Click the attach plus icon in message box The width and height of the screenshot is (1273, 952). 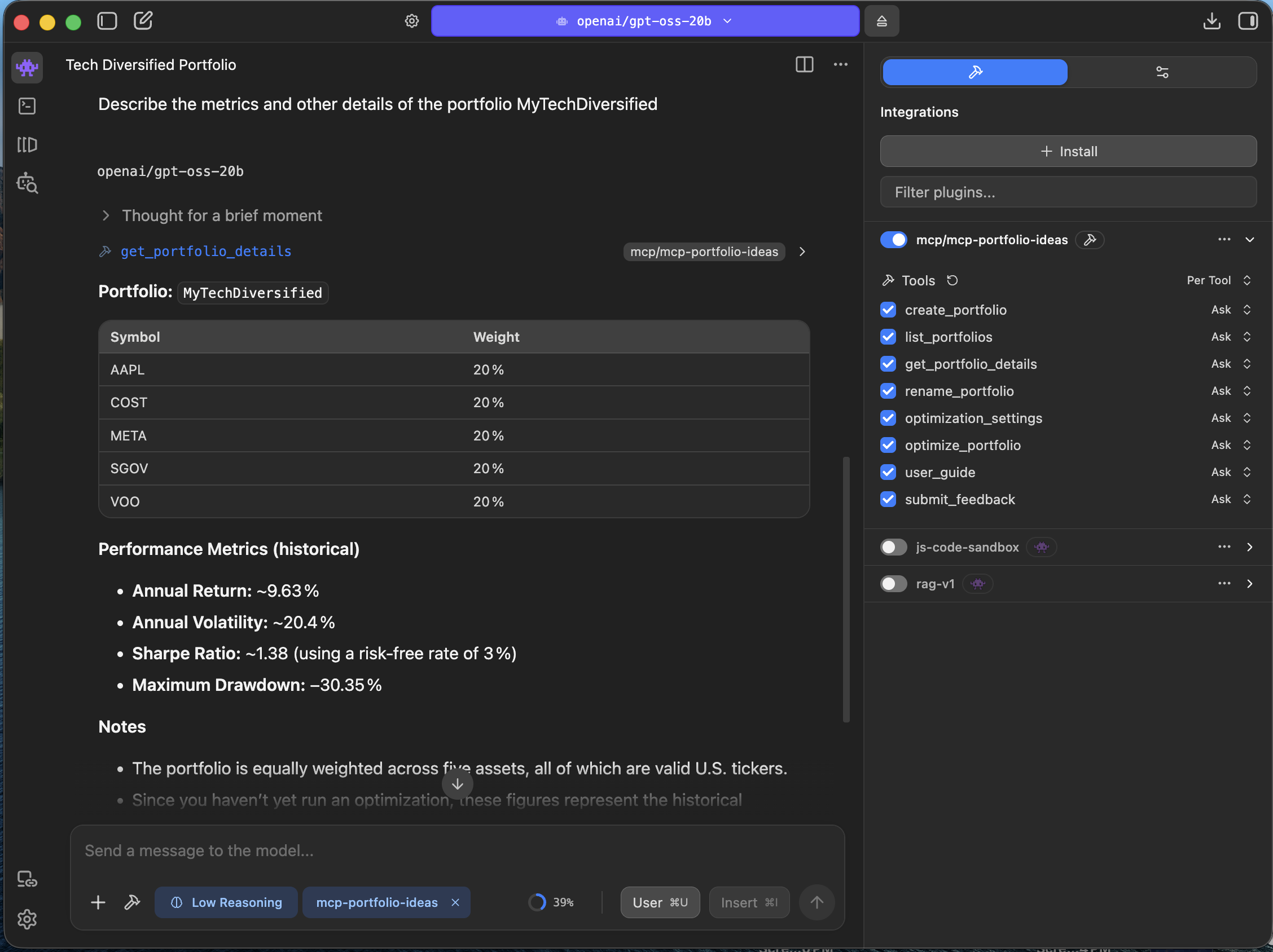(98, 902)
